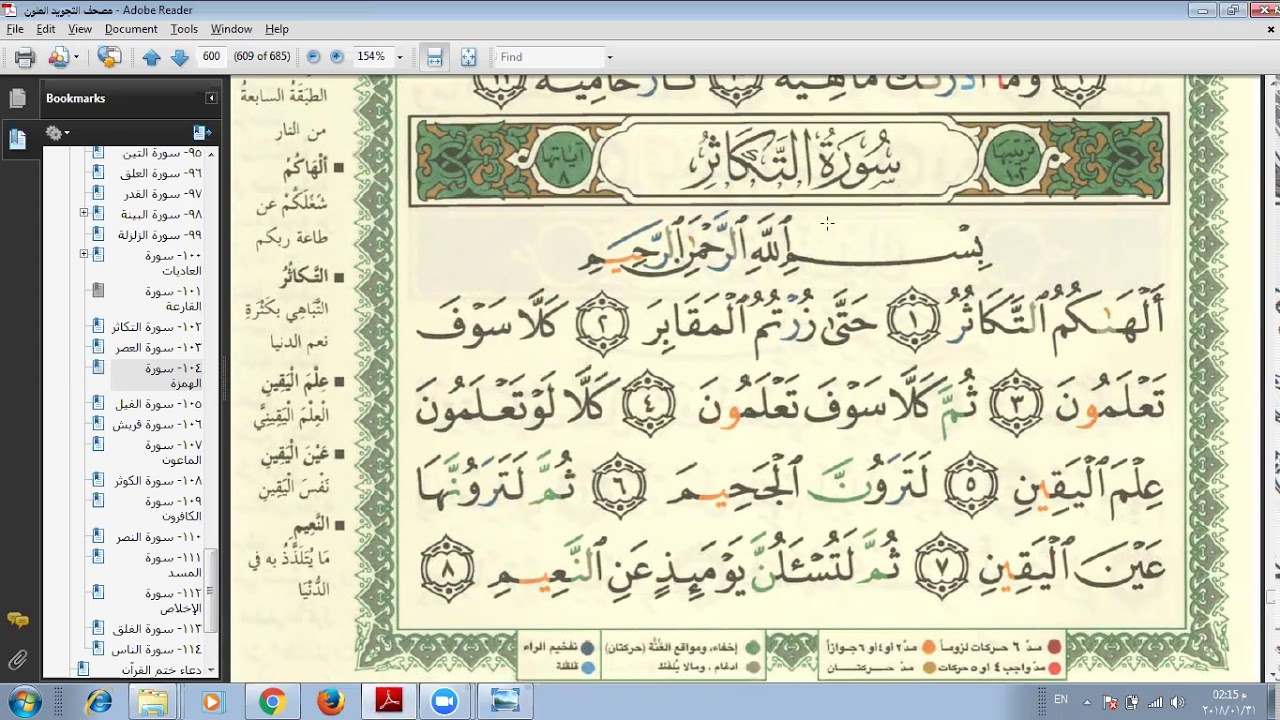This screenshot has height=720, width=1280.
Task: Open the Help menu
Action: pyautogui.click(x=277, y=29)
